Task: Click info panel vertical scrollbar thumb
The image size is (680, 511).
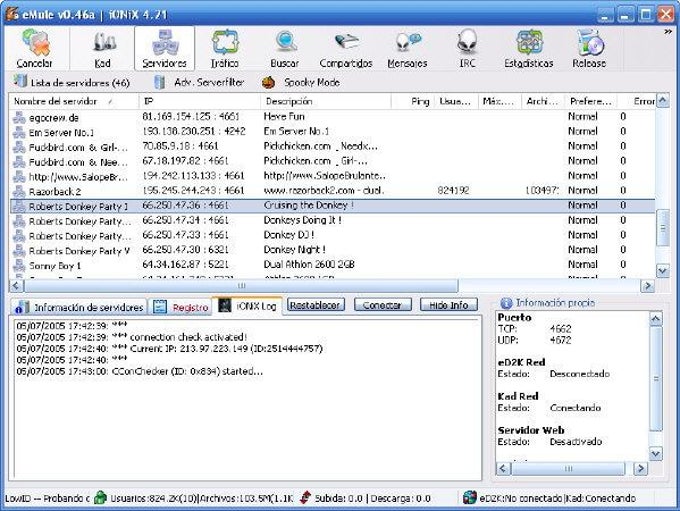Action: click(x=656, y=379)
